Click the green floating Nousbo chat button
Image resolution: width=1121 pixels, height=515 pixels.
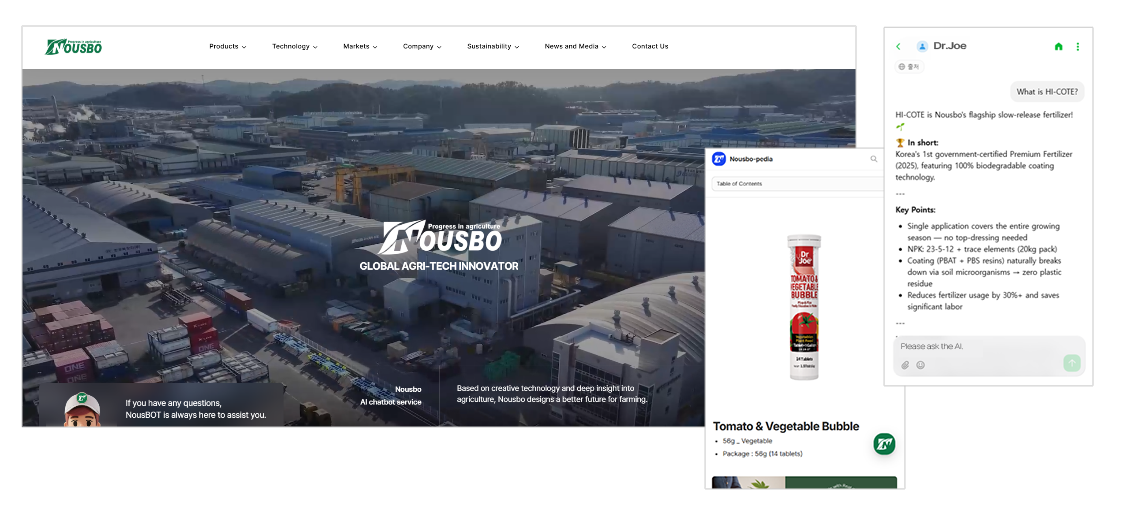[884, 443]
